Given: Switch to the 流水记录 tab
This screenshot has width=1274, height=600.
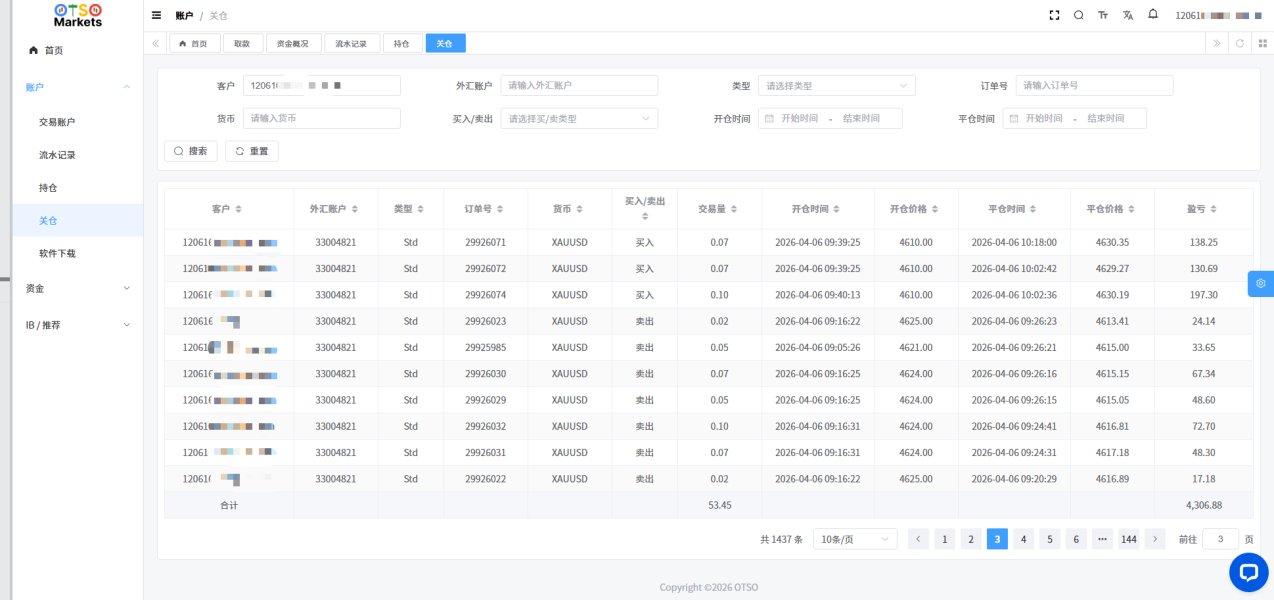Looking at the screenshot, I should 351,44.
